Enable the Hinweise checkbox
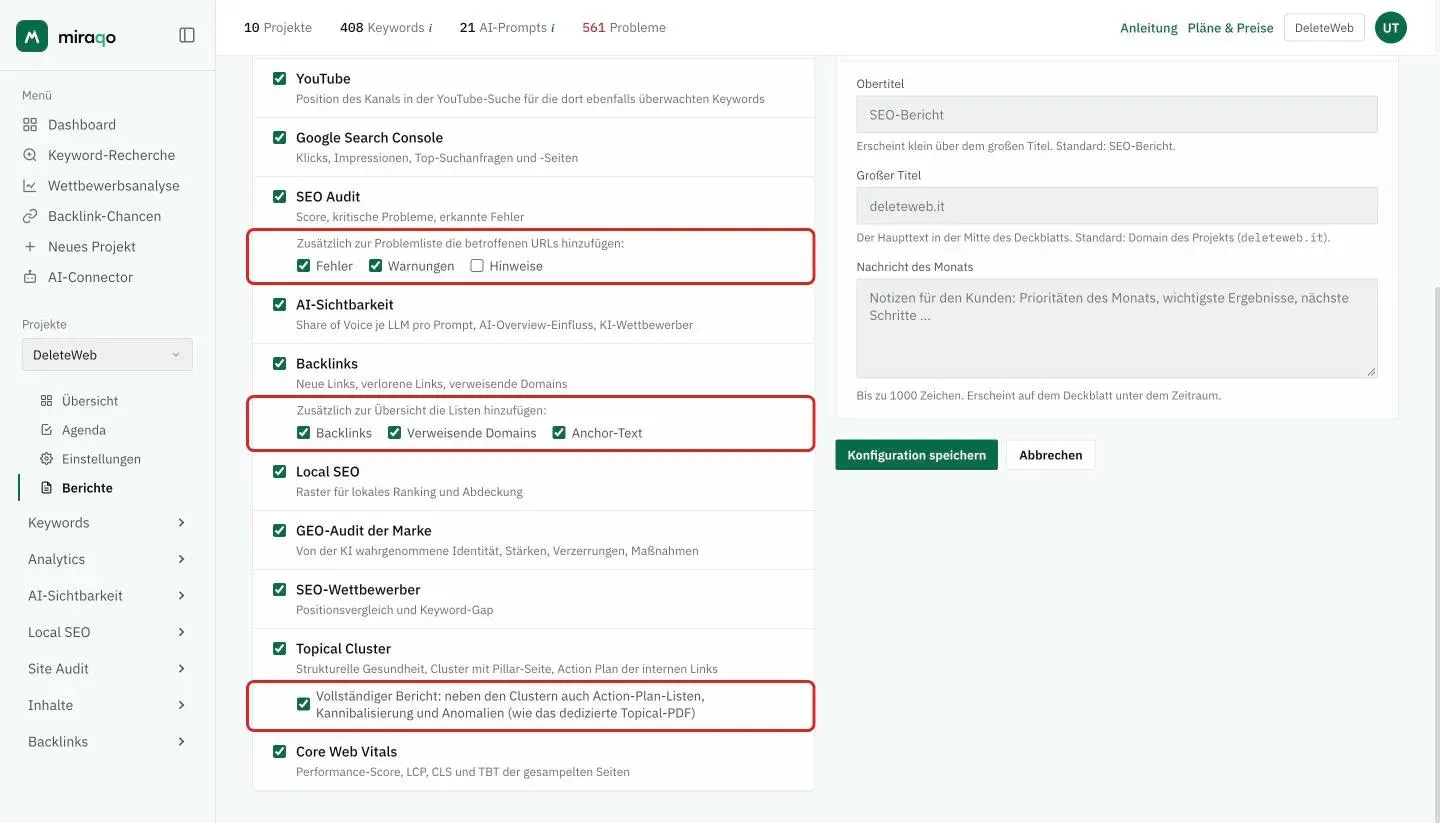The width and height of the screenshot is (1440, 823). tap(477, 266)
